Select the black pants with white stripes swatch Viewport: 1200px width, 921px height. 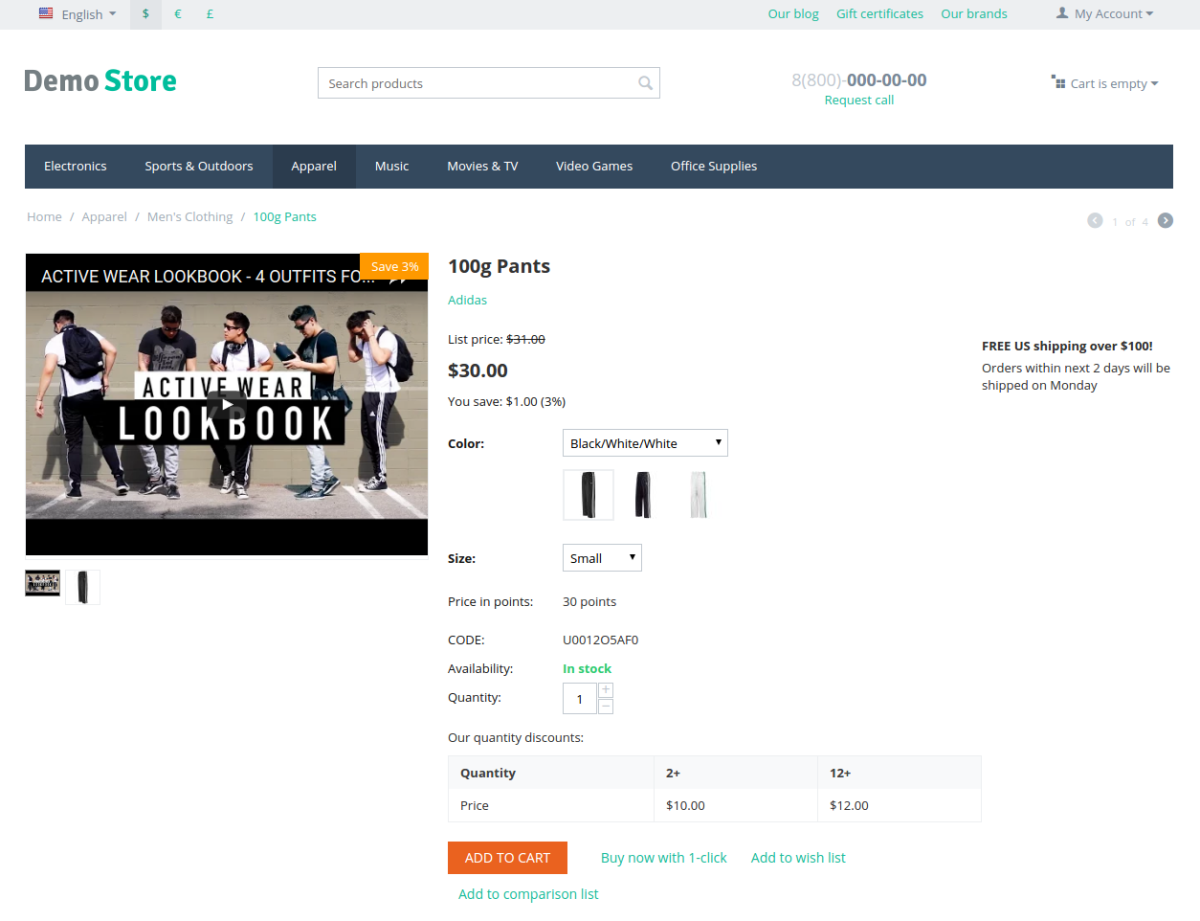588,495
